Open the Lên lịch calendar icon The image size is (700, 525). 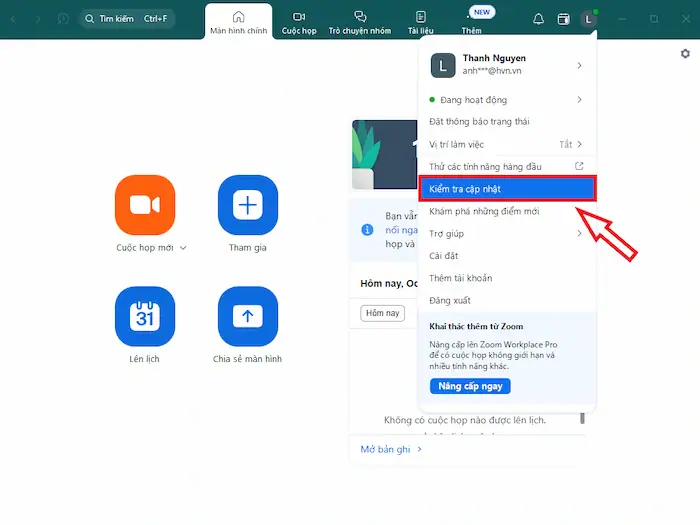click(145, 316)
